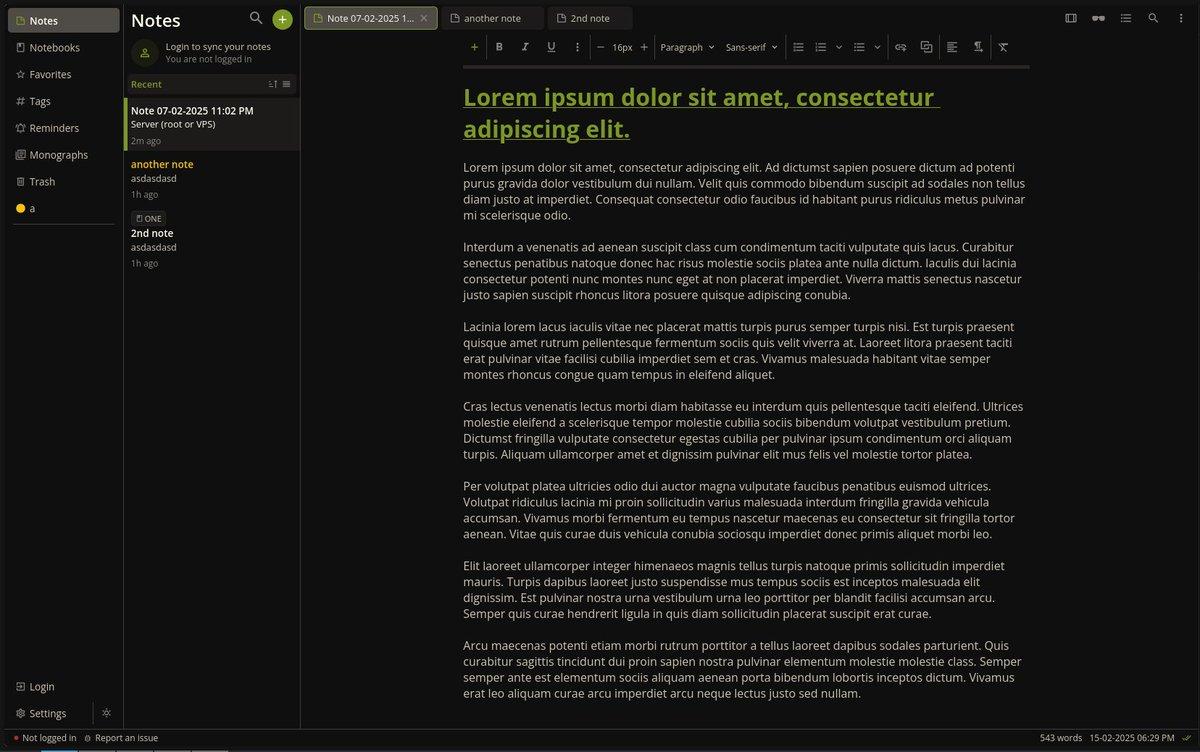Expand bullet list style options

coord(877,47)
